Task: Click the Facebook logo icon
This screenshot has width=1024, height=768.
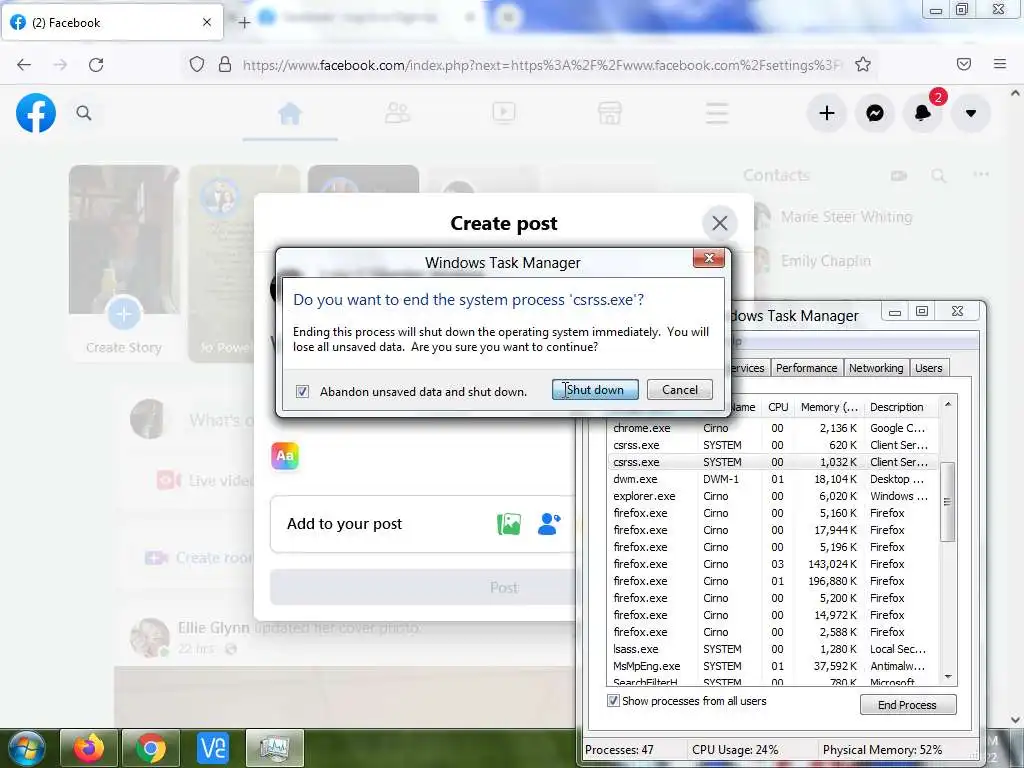Action: pyautogui.click(x=36, y=113)
